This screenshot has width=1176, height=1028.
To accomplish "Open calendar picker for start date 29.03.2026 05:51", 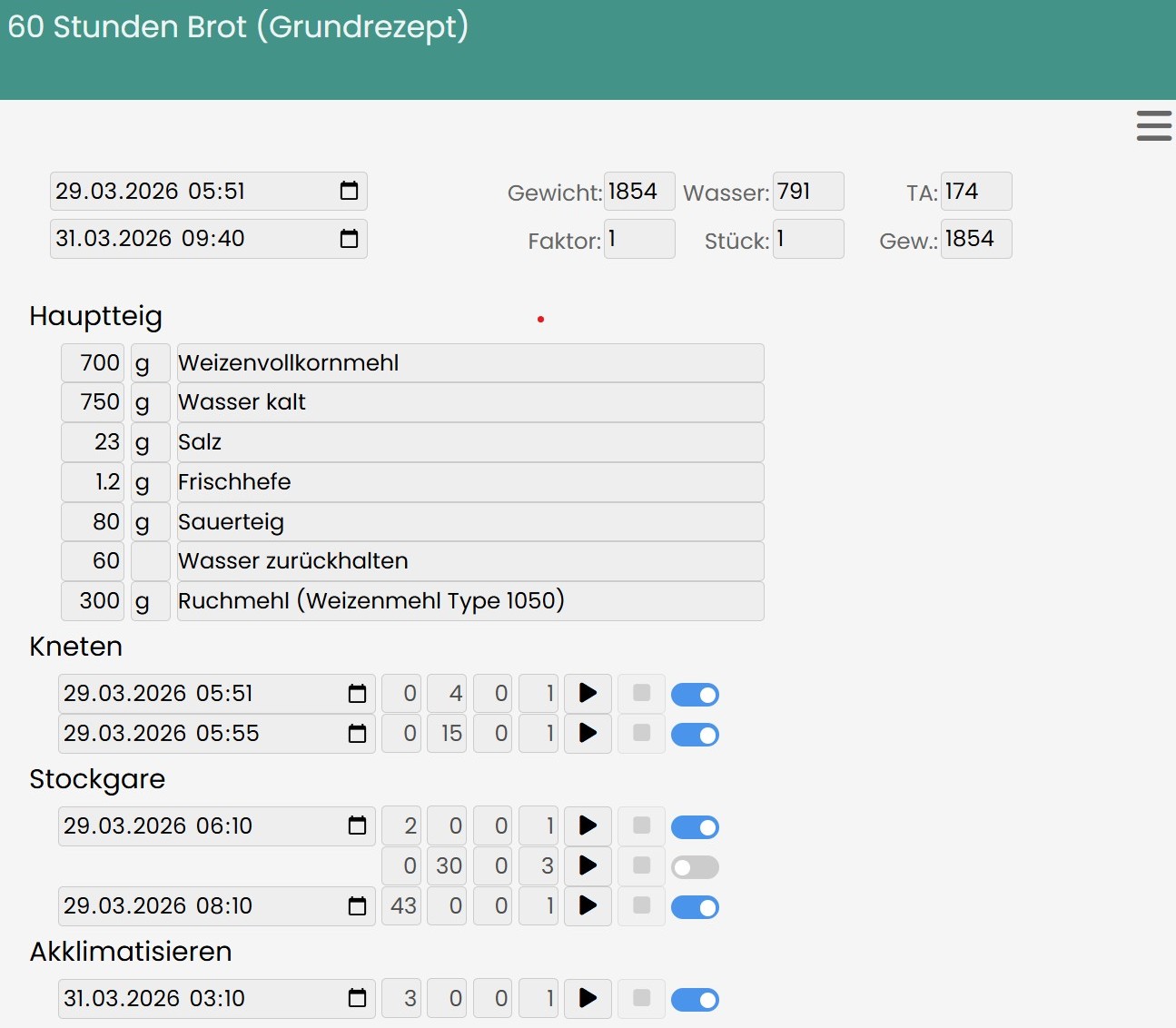I will 349,192.
